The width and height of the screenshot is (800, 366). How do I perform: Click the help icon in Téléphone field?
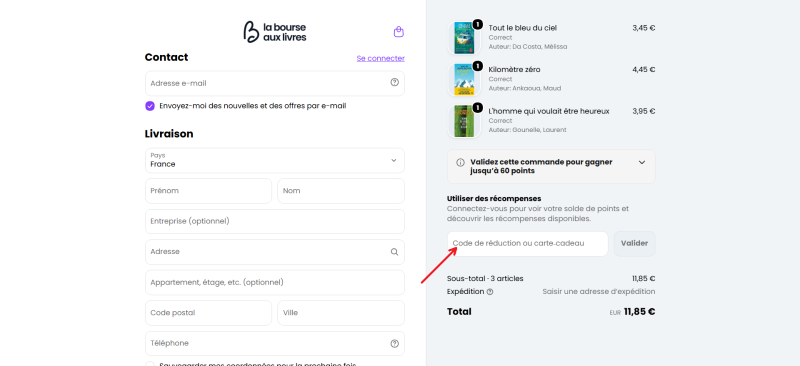click(x=394, y=344)
